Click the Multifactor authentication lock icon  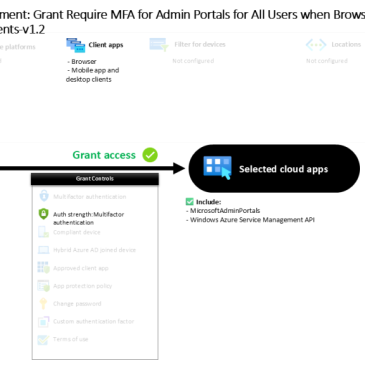pos(44,196)
